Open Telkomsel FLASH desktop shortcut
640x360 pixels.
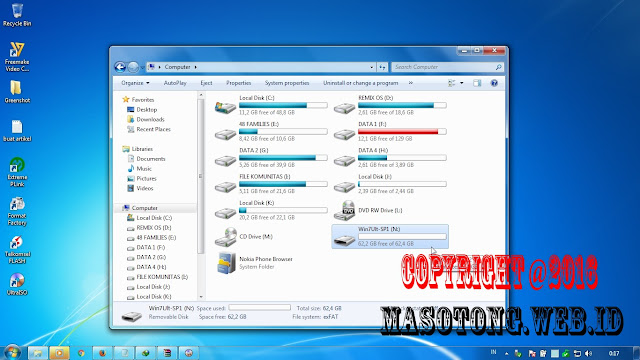17,249
